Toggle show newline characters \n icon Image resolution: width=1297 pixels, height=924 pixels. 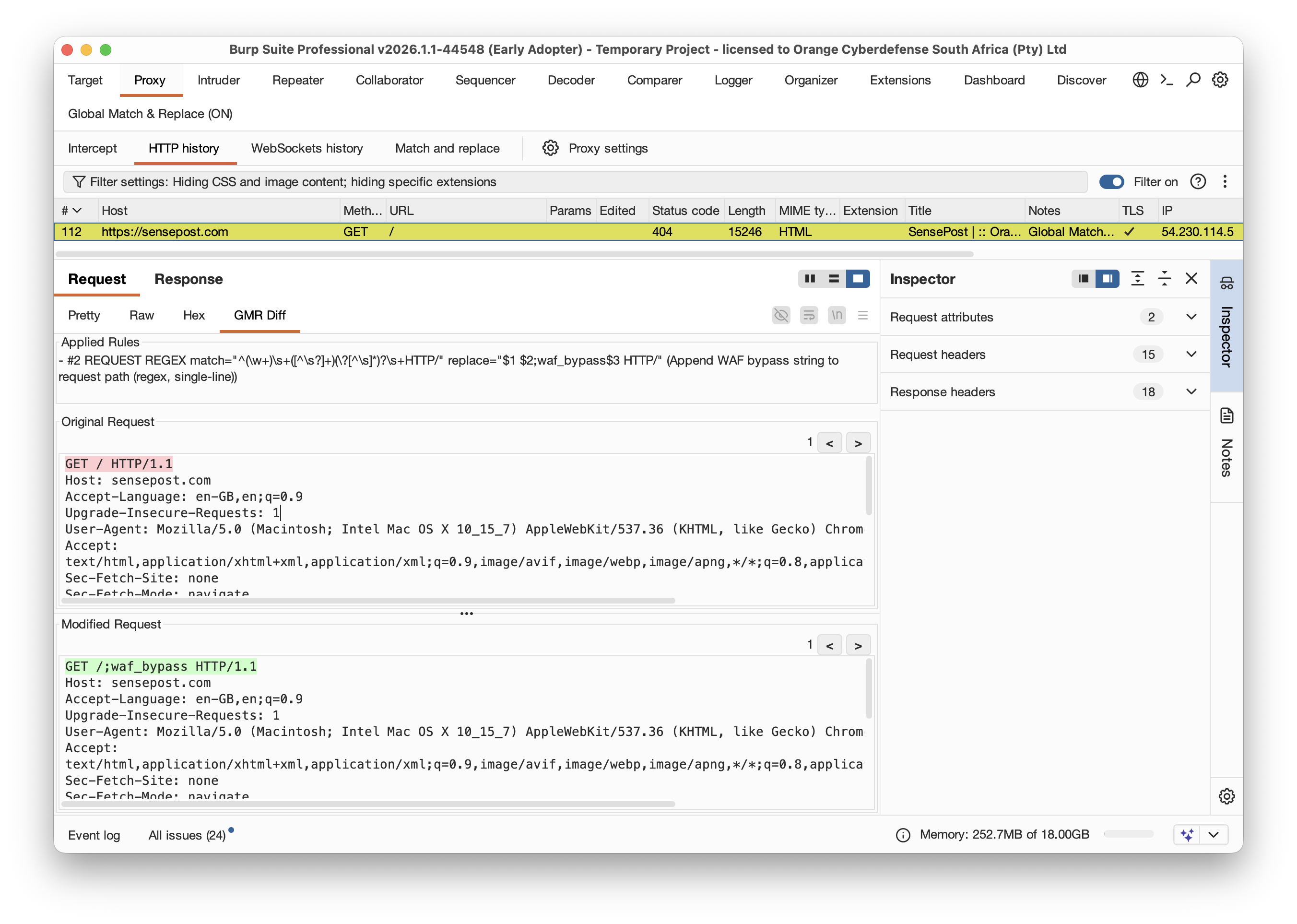tap(836, 315)
